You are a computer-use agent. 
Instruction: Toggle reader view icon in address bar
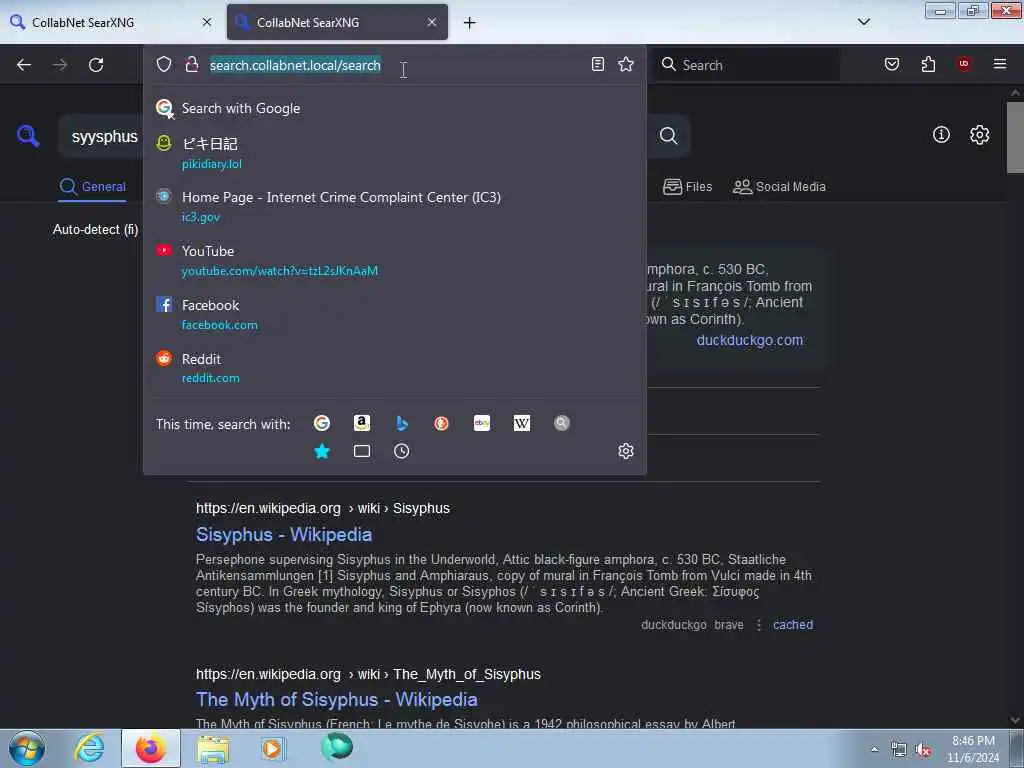click(x=598, y=64)
